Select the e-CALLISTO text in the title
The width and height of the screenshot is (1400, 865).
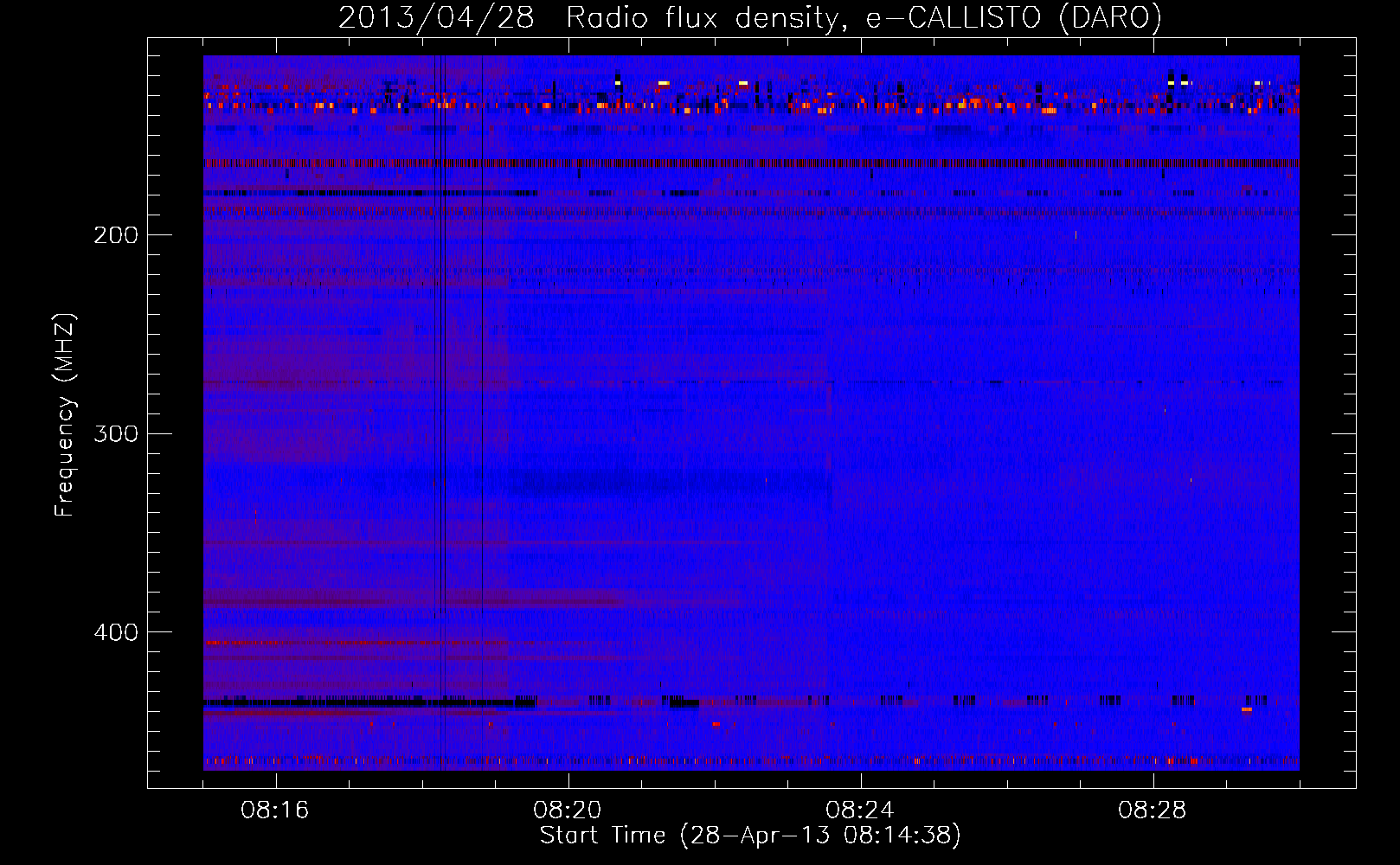point(954,18)
